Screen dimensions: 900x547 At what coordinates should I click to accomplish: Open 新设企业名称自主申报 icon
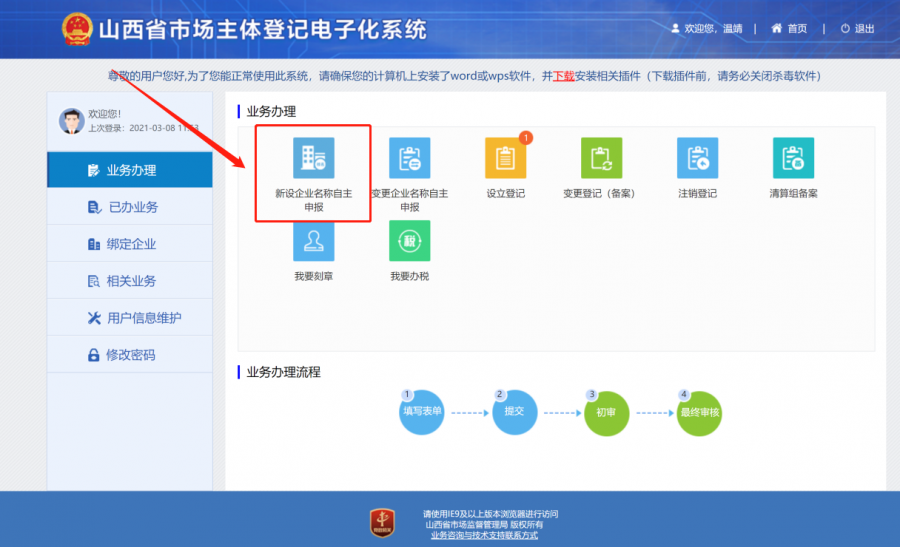[x=313, y=158]
